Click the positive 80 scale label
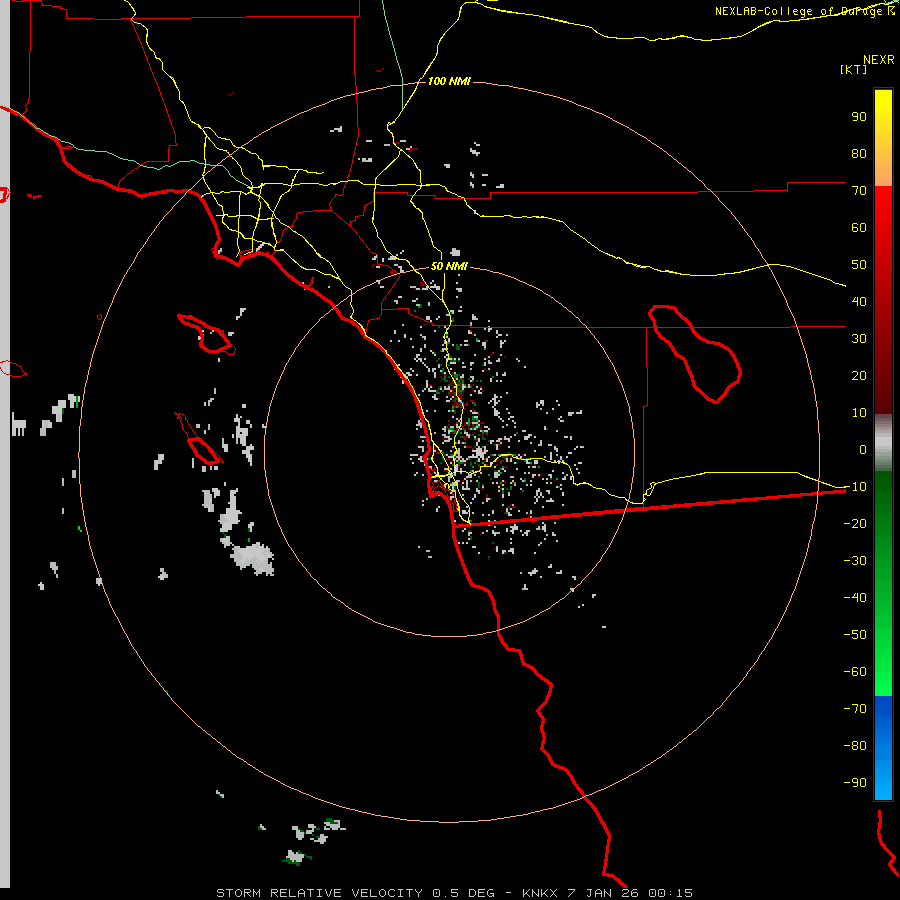 (x=859, y=153)
